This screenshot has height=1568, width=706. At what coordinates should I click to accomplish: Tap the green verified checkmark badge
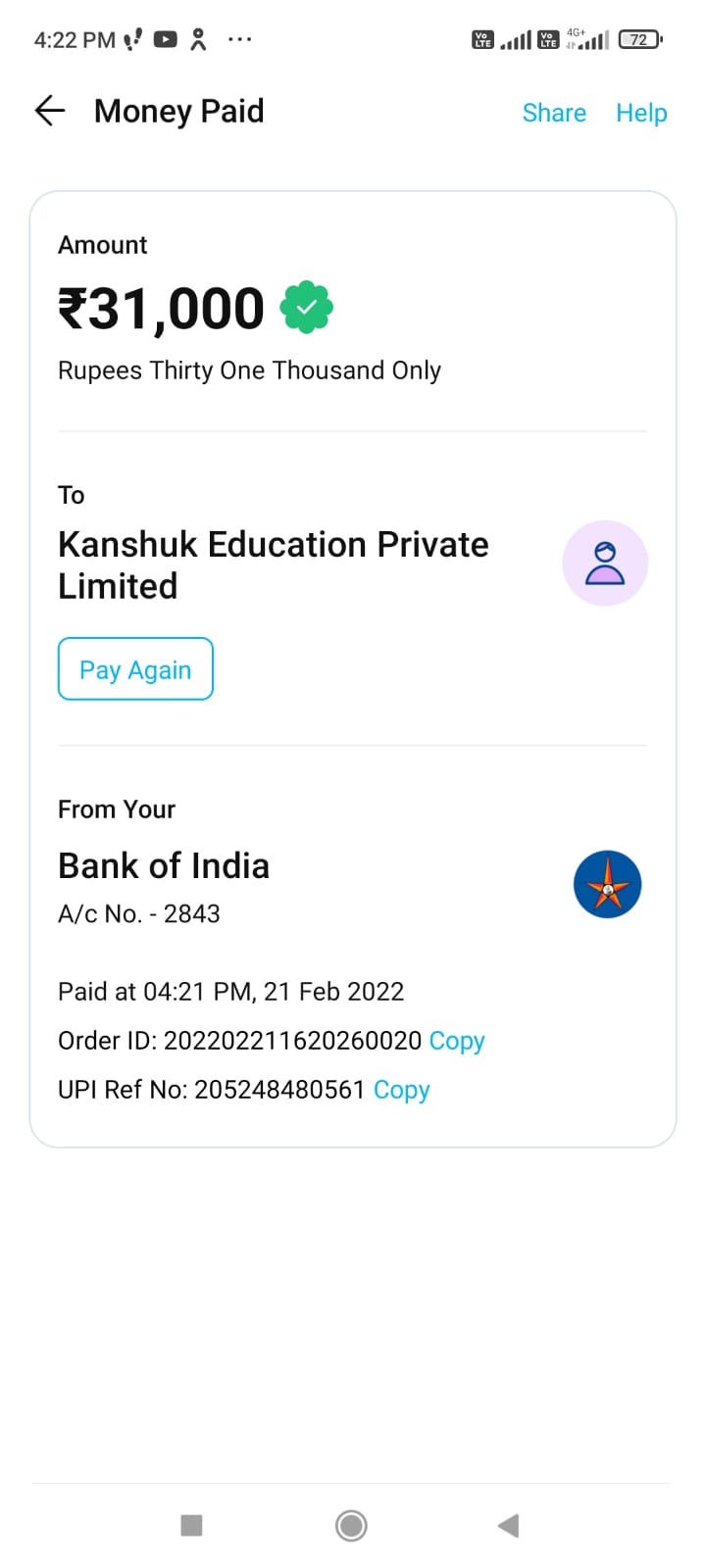pyautogui.click(x=307, y=308)
